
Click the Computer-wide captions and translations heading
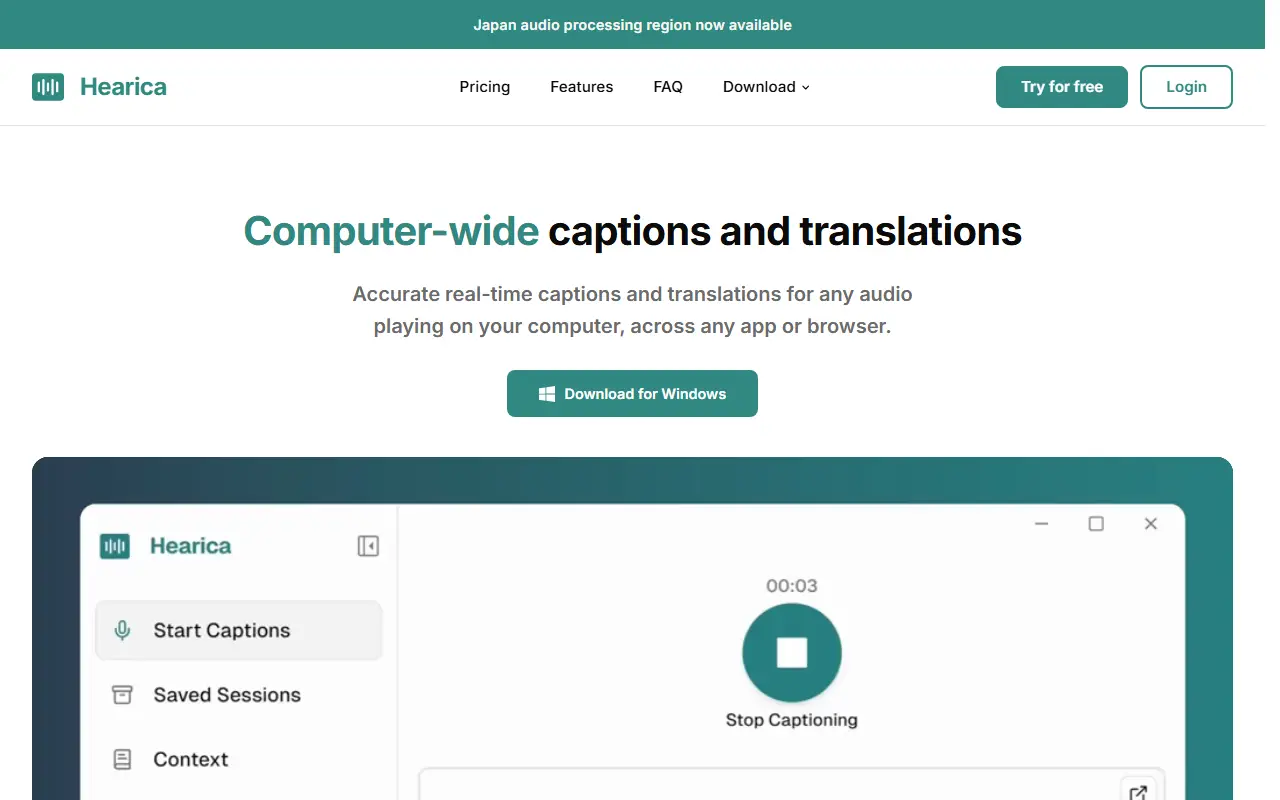[632, 231]
